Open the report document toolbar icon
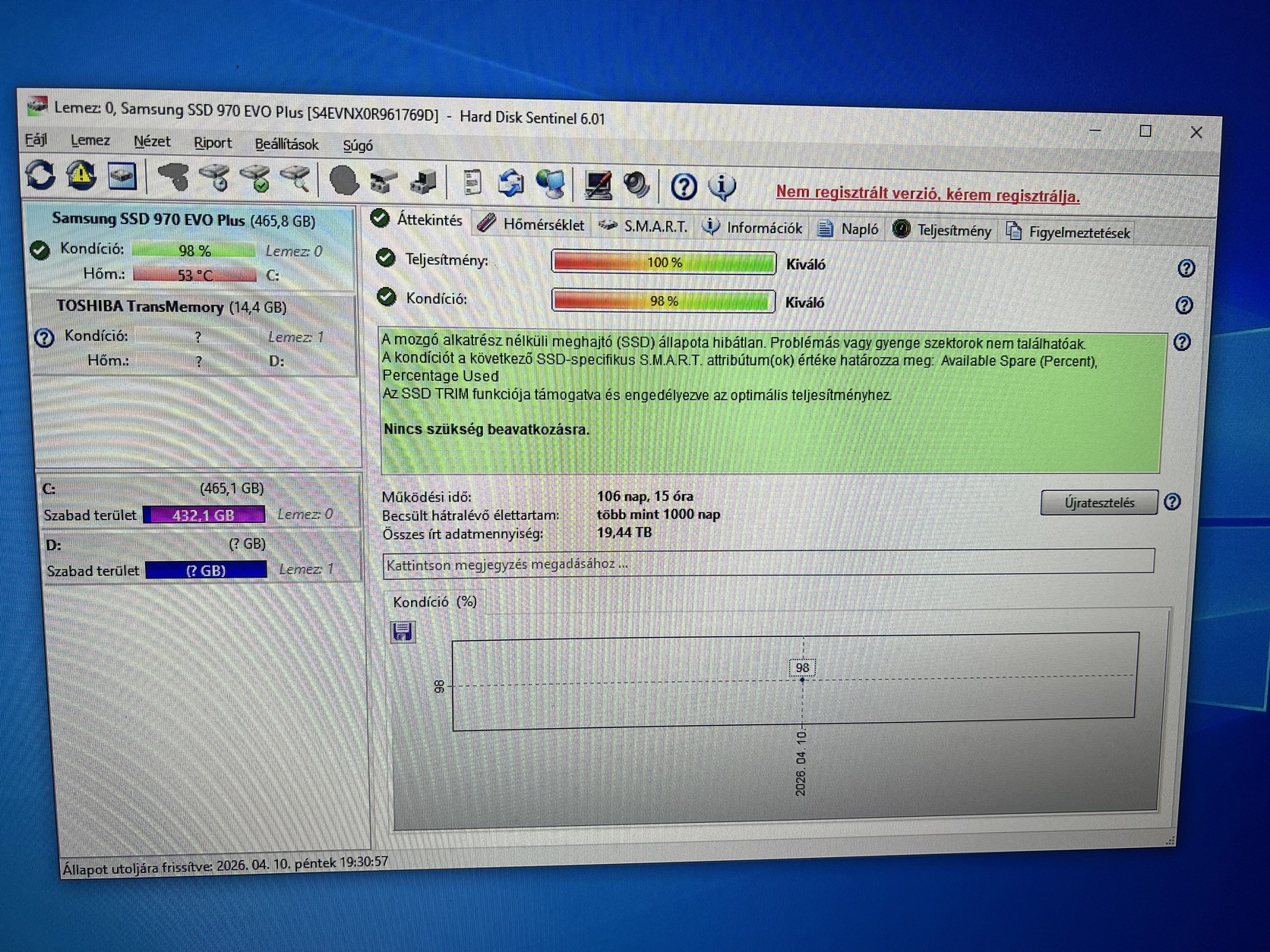This screenshot has width=1270, height=952. (x=472, y=182)
